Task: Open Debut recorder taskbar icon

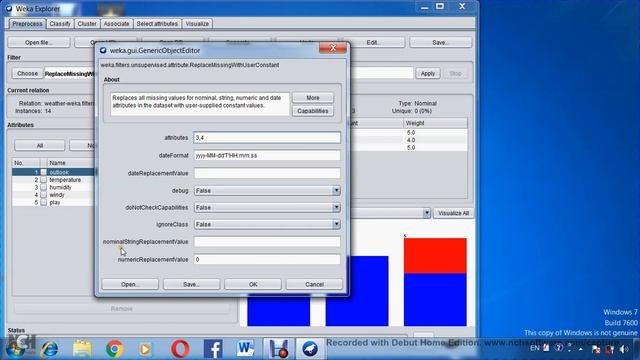Action: coord(278,349)
